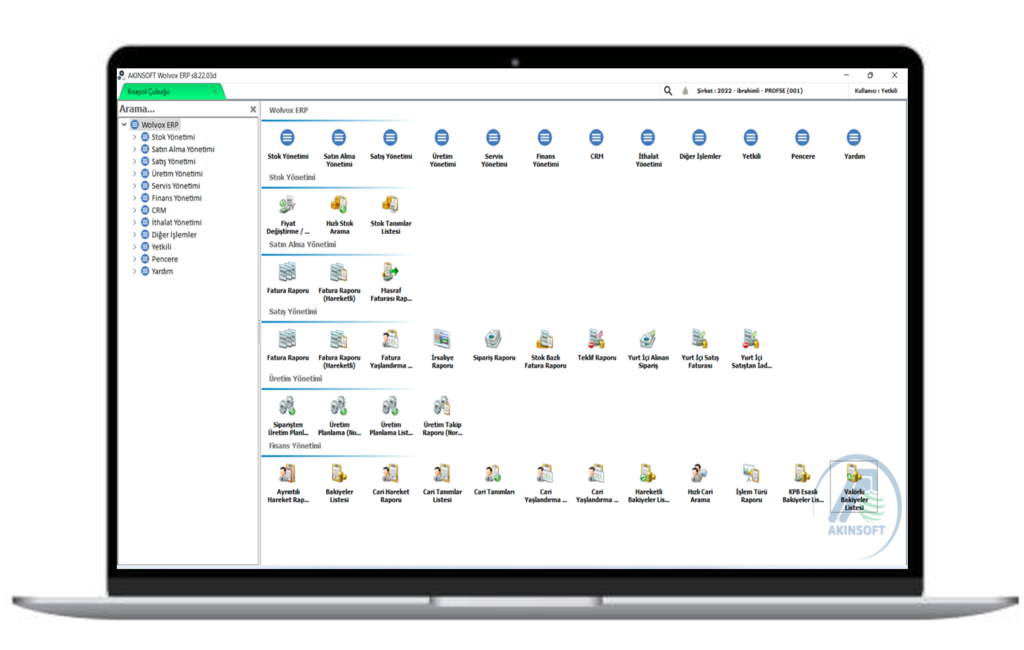Launch Hızlı Cari Arama icon
This screenshot has height=650, width=1024.
(699, 473)
